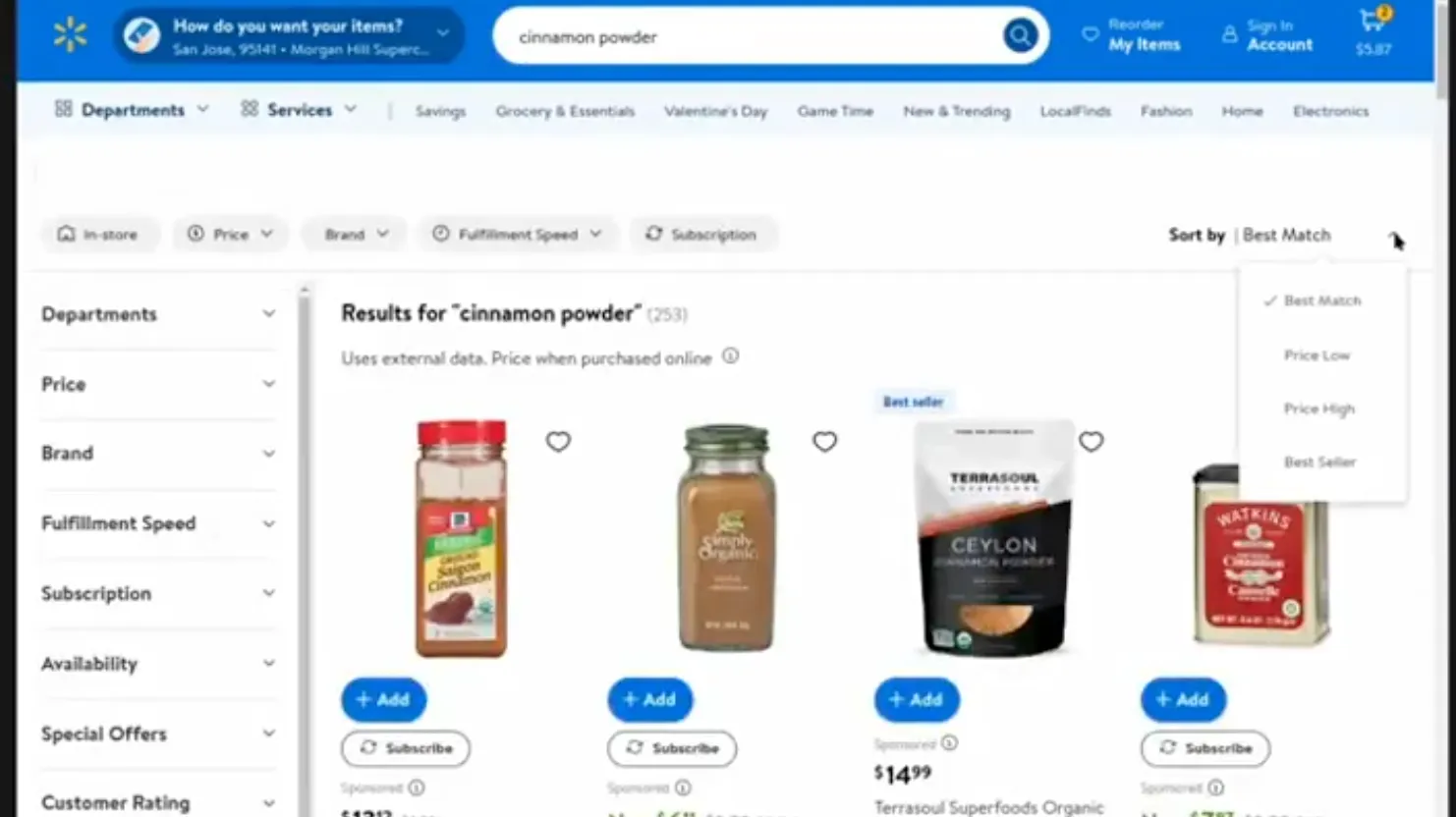Open the Price filter chip dropdown

pyautogui.click(x=230, y=234)
